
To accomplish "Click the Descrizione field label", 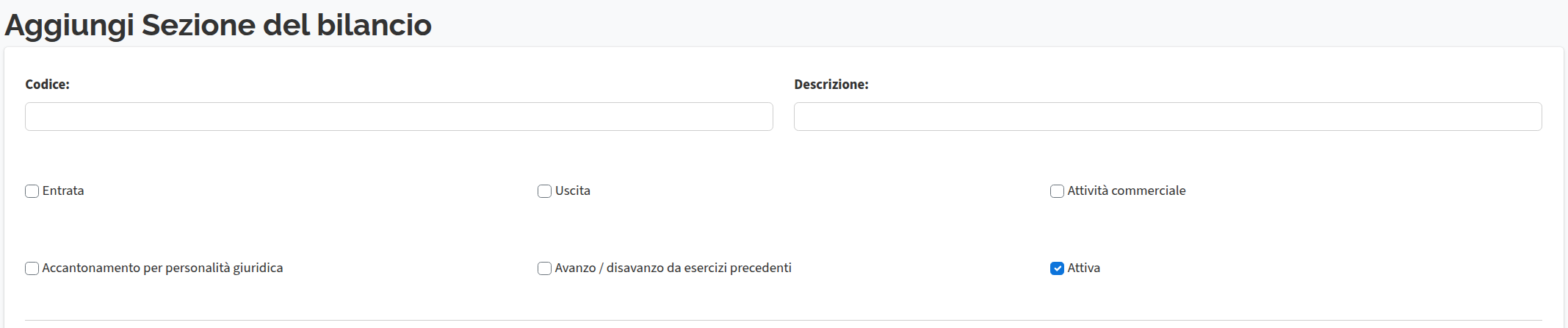I will (x=831, y=85).
